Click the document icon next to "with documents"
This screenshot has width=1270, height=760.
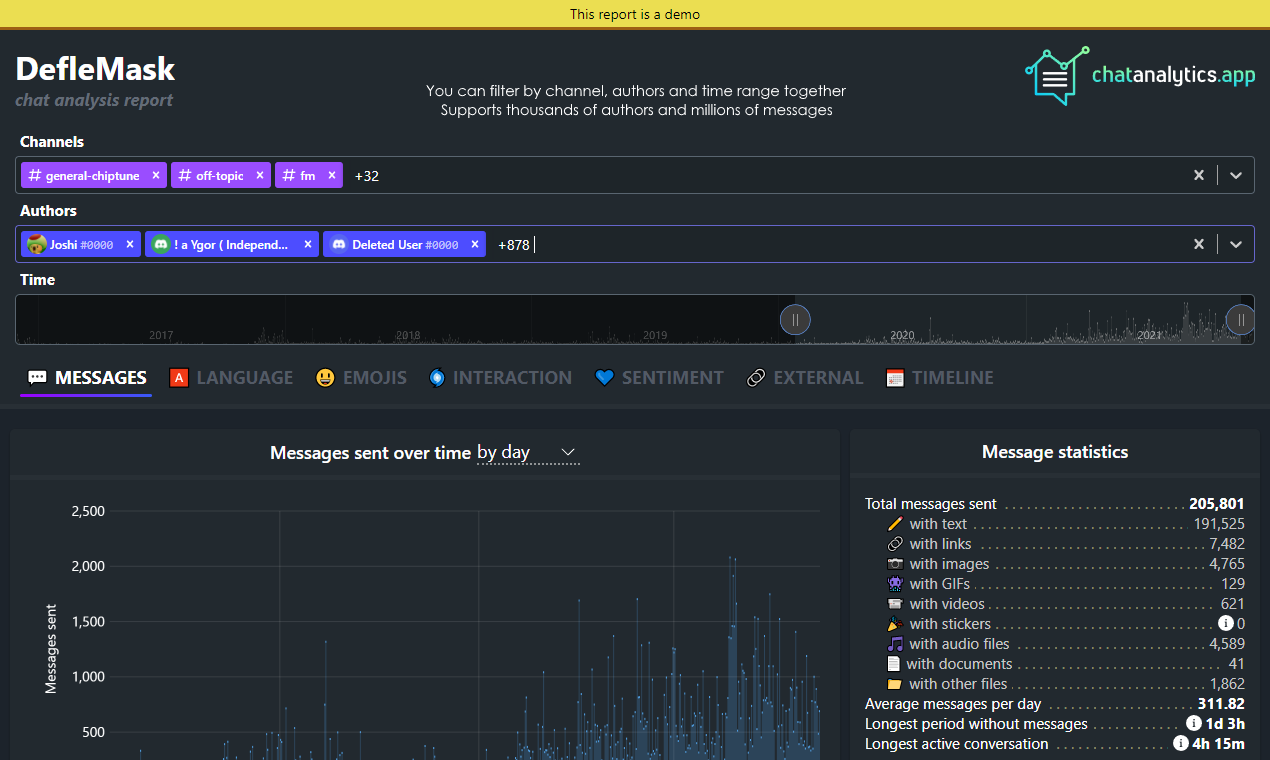coord(895,663)
